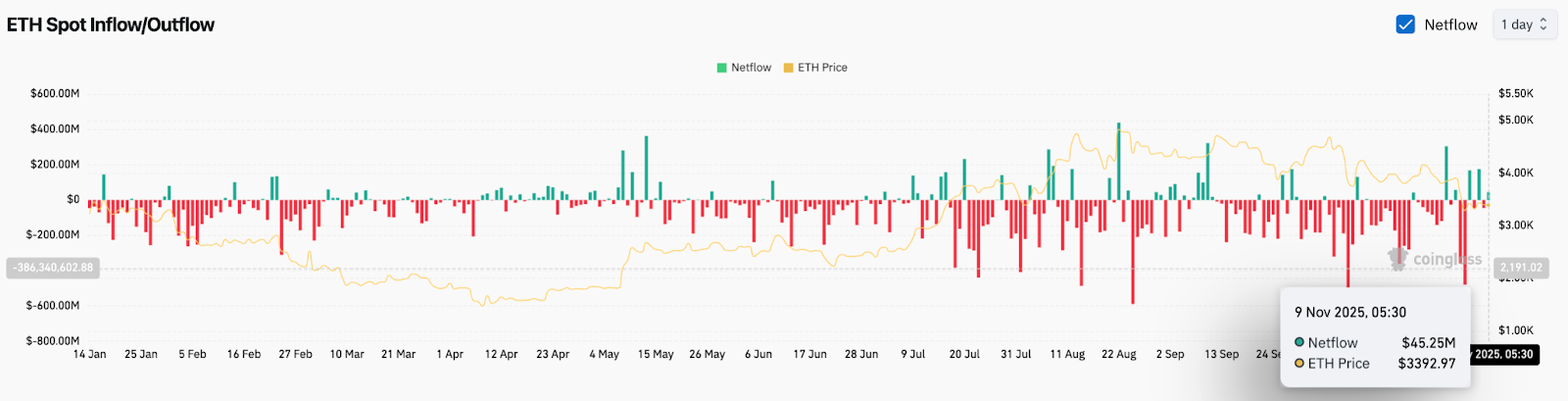The height and width of the screenshot is (401, 1568).
Task: Select the 4 May date on x-axis
Action: coord(604,354)
